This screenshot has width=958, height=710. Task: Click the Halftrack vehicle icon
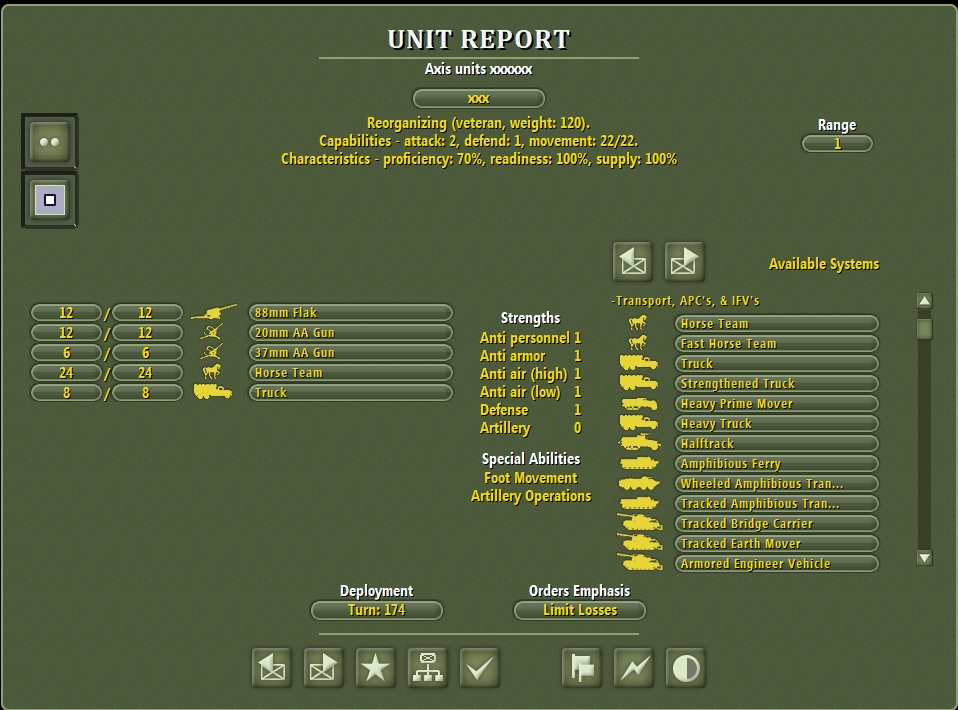(639, 442)
